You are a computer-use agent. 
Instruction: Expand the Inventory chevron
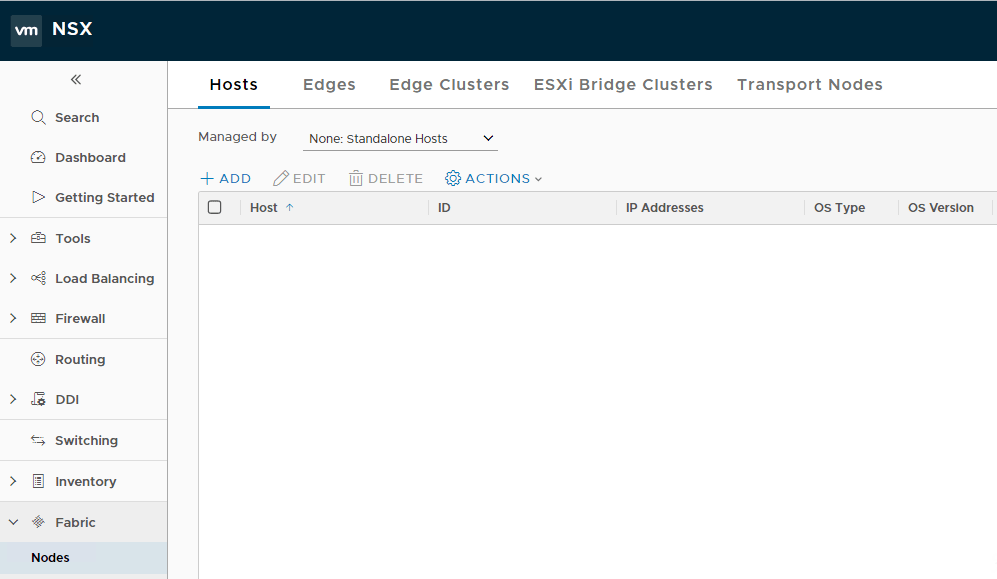point(13,481)
